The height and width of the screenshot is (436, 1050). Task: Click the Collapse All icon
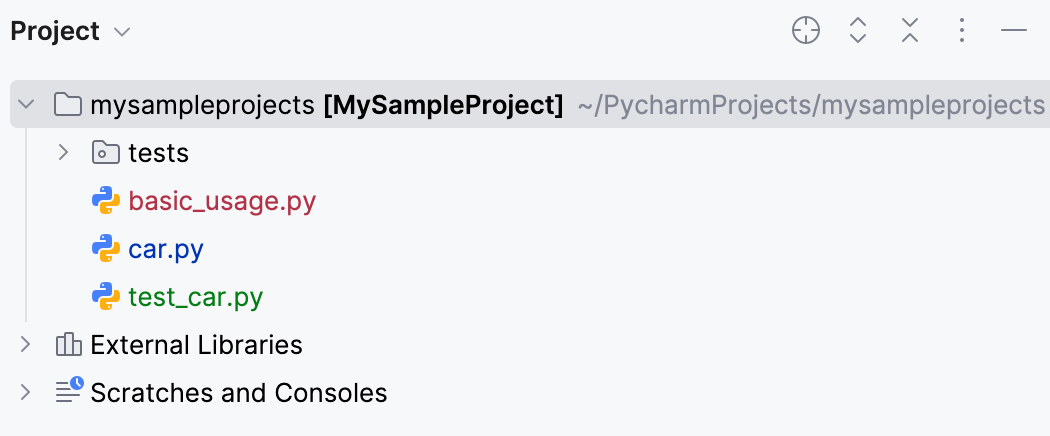(909, 31)
